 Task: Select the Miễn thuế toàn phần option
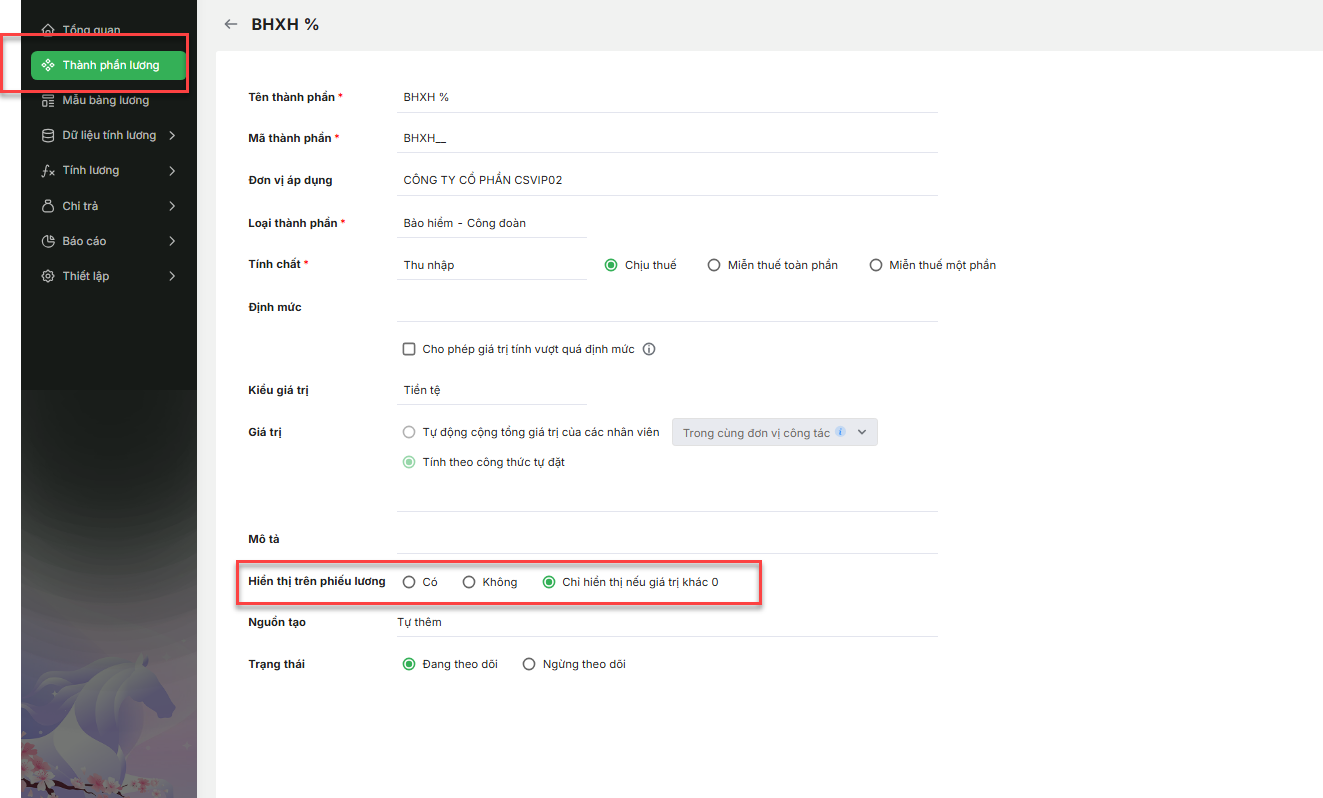click(x=714, y=265)
